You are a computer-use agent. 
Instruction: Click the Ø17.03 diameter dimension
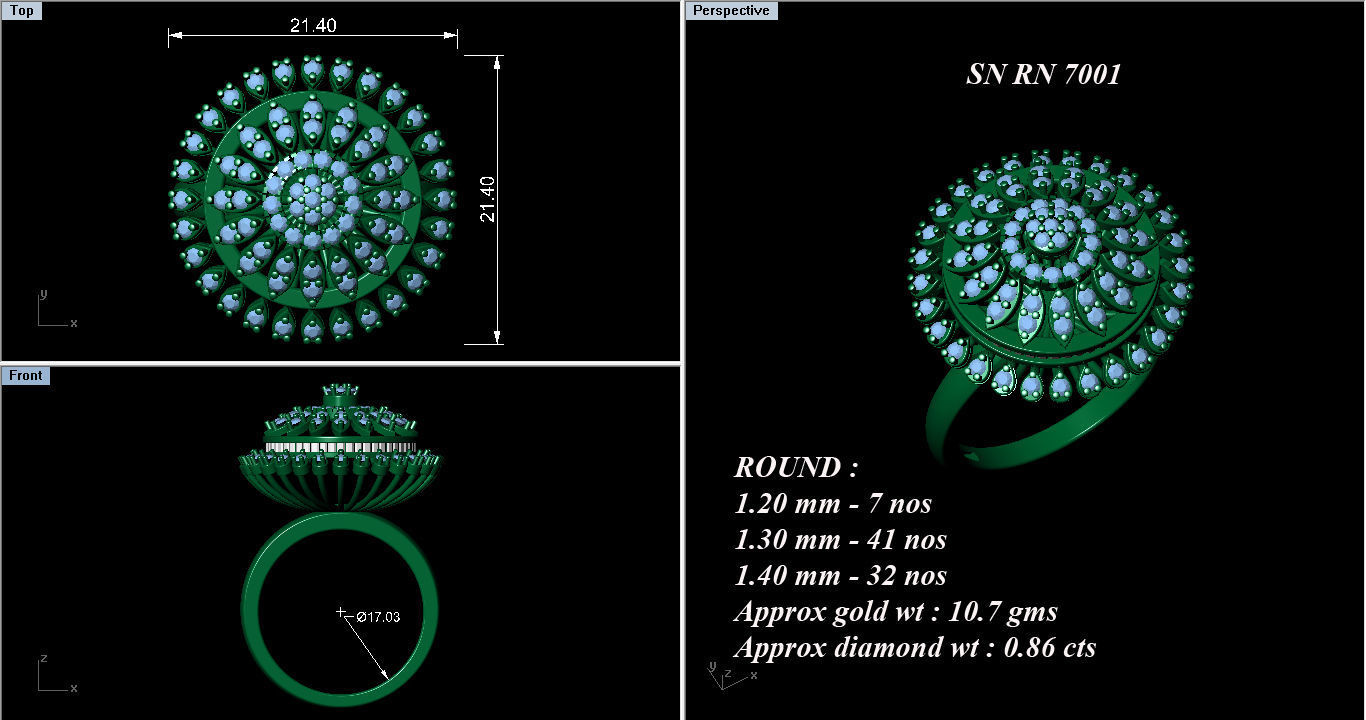tap(378, 617)
